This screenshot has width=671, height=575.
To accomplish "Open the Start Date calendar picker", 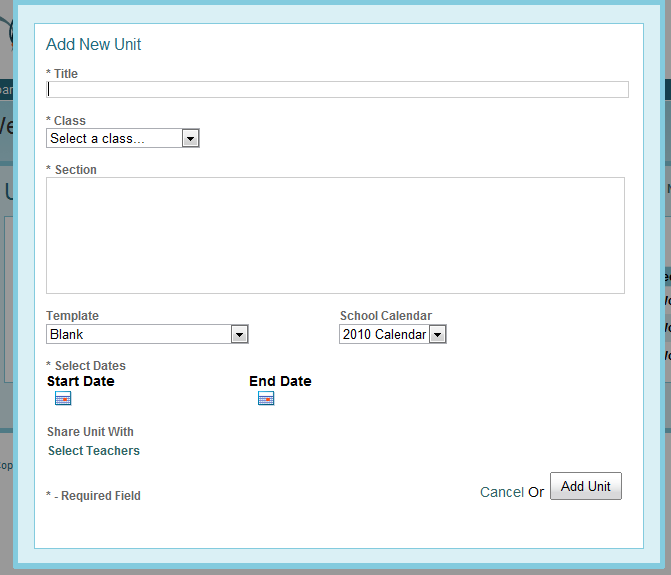I will (63, 399).
